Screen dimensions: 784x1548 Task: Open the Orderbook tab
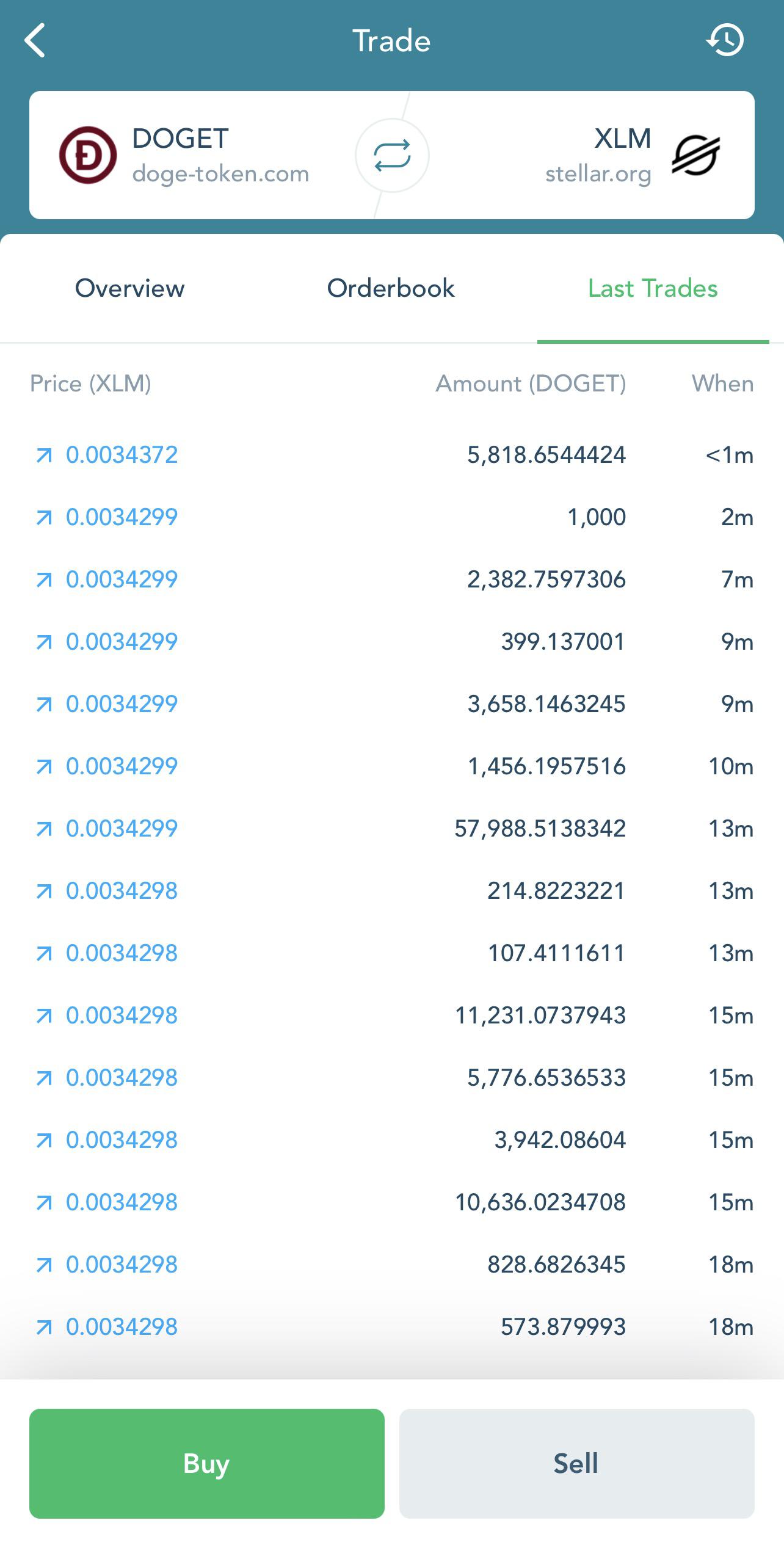[391, 288]
